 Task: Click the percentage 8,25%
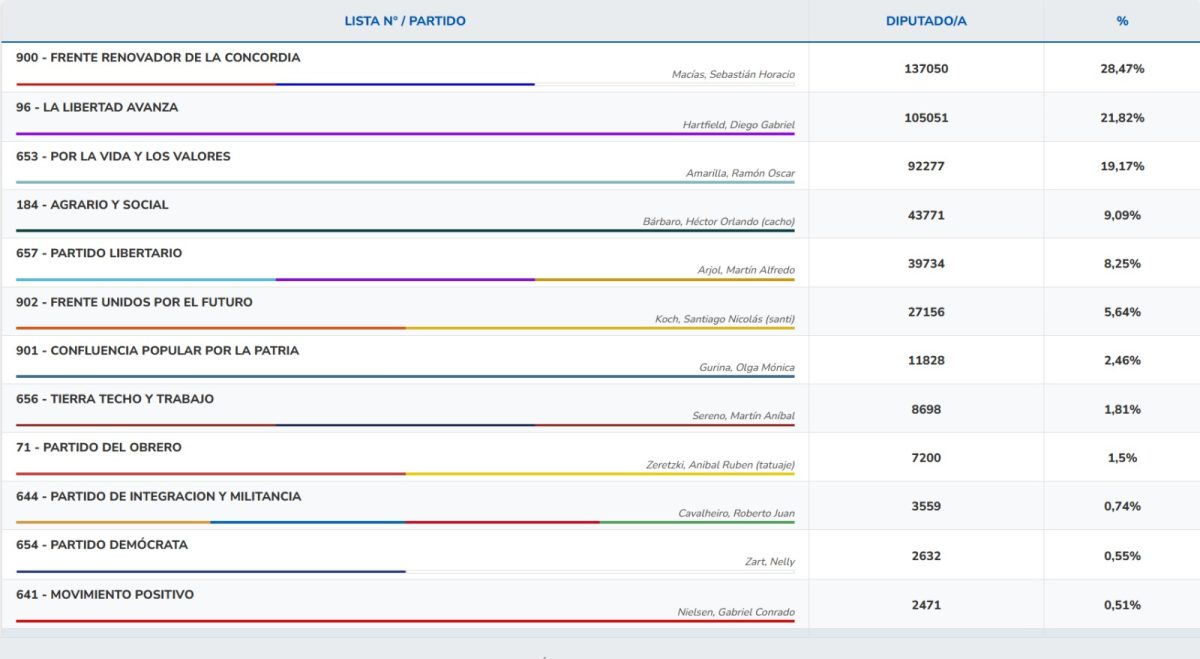[1122, 264]
